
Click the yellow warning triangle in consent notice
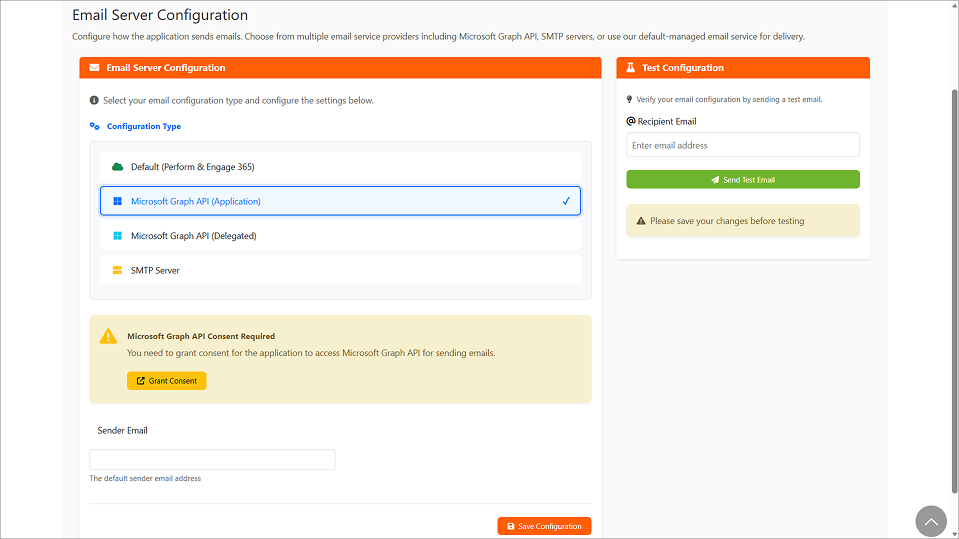click(108, 336)
